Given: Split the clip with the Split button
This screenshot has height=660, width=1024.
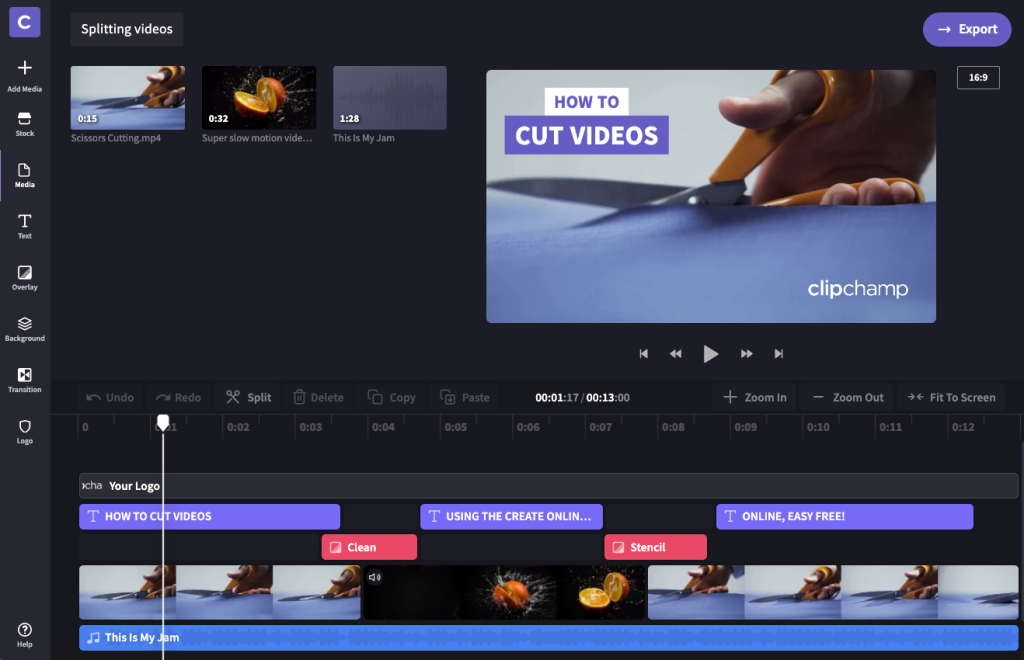Looking at the screenshot, I should click(x=248, y=397).
